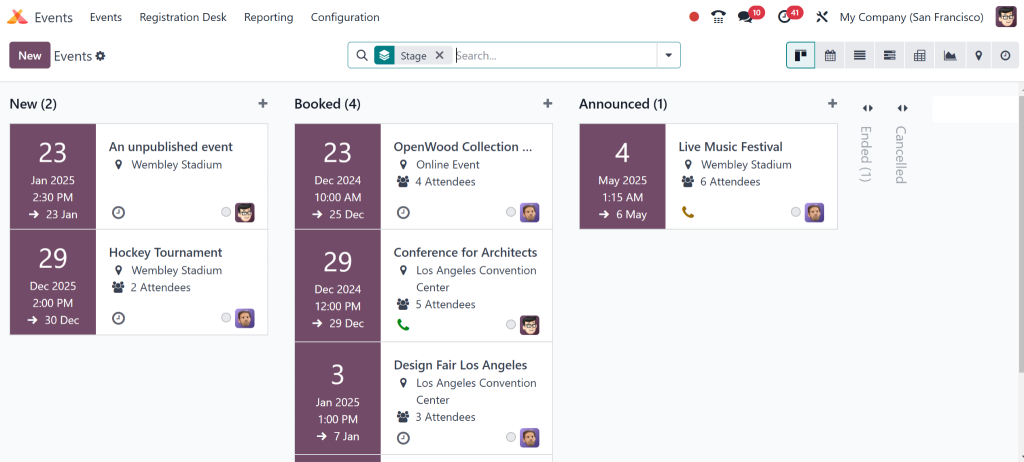Toggle kanban state on Hockey Tournament
Viewport: 1024px width, 462px height.
coord(226,318)
